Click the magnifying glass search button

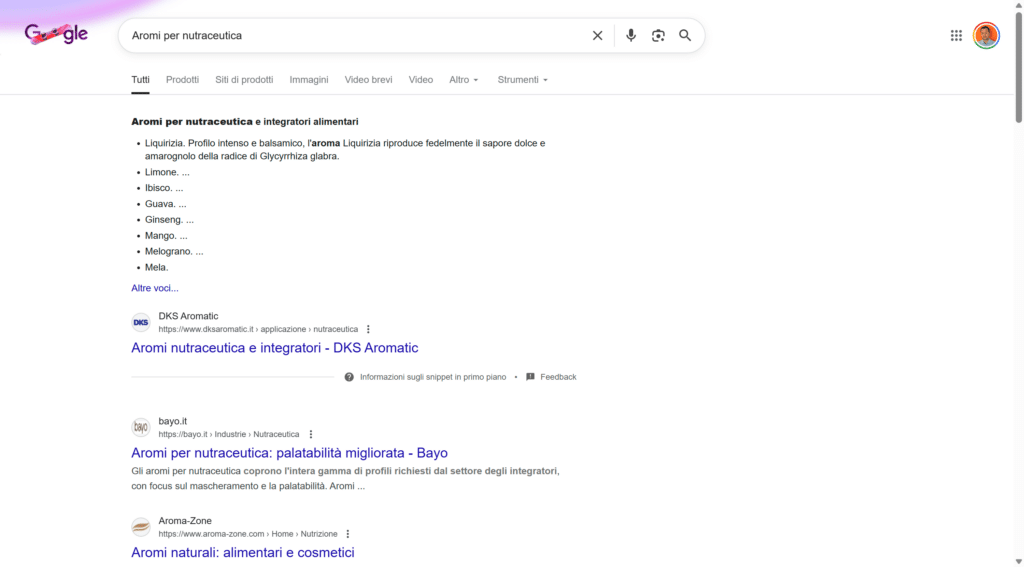pyautogui.click(x=685, y=35)
